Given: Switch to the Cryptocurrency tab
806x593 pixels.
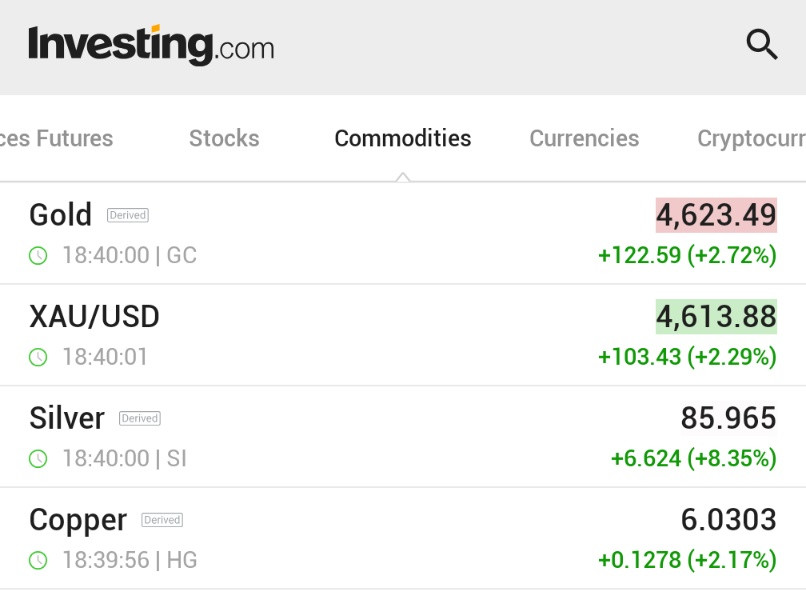Looking at the screenshot, I should pyautogui.click(x=751, y=139).
